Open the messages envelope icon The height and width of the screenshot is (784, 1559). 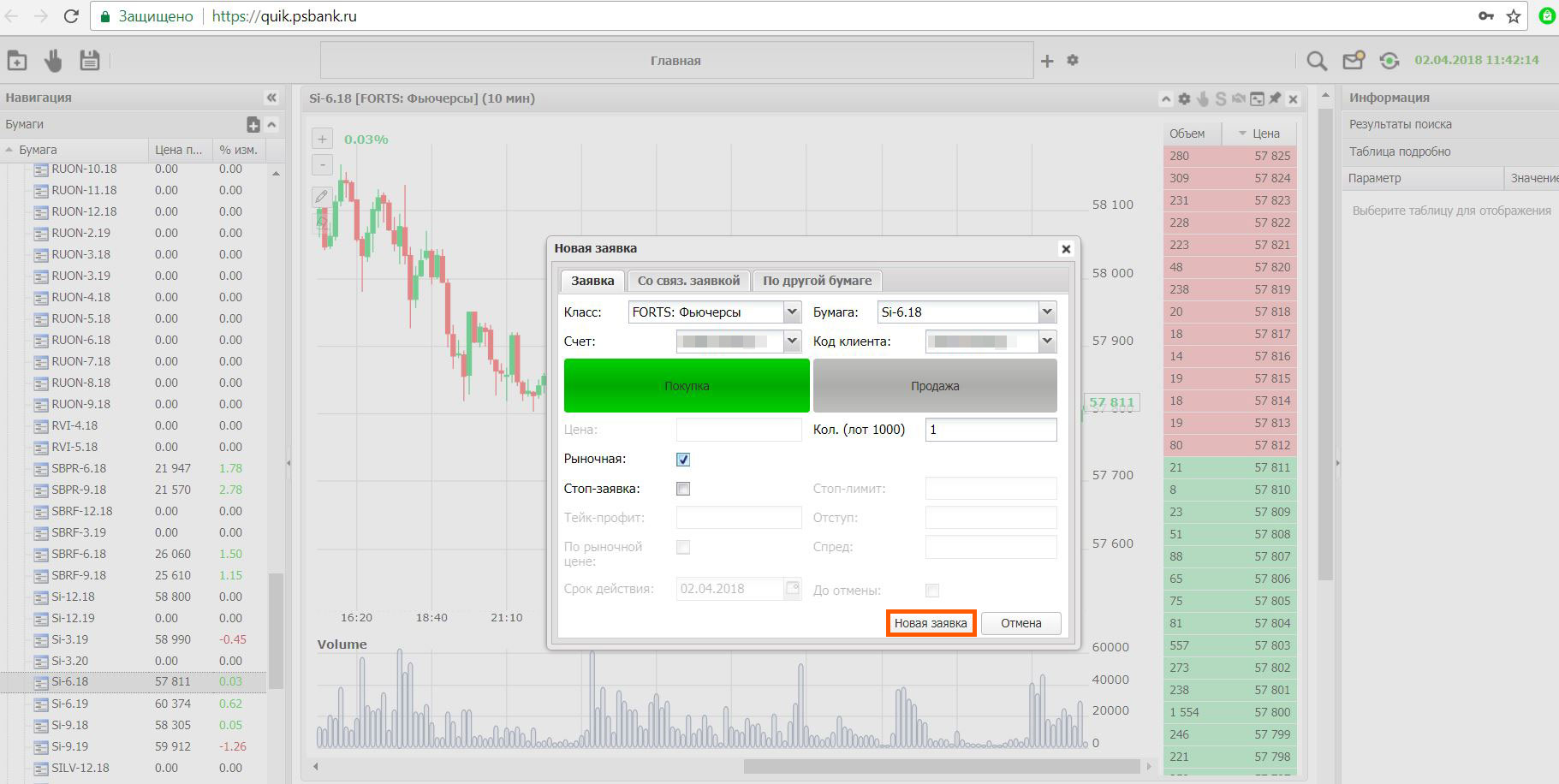point(1354,60)
